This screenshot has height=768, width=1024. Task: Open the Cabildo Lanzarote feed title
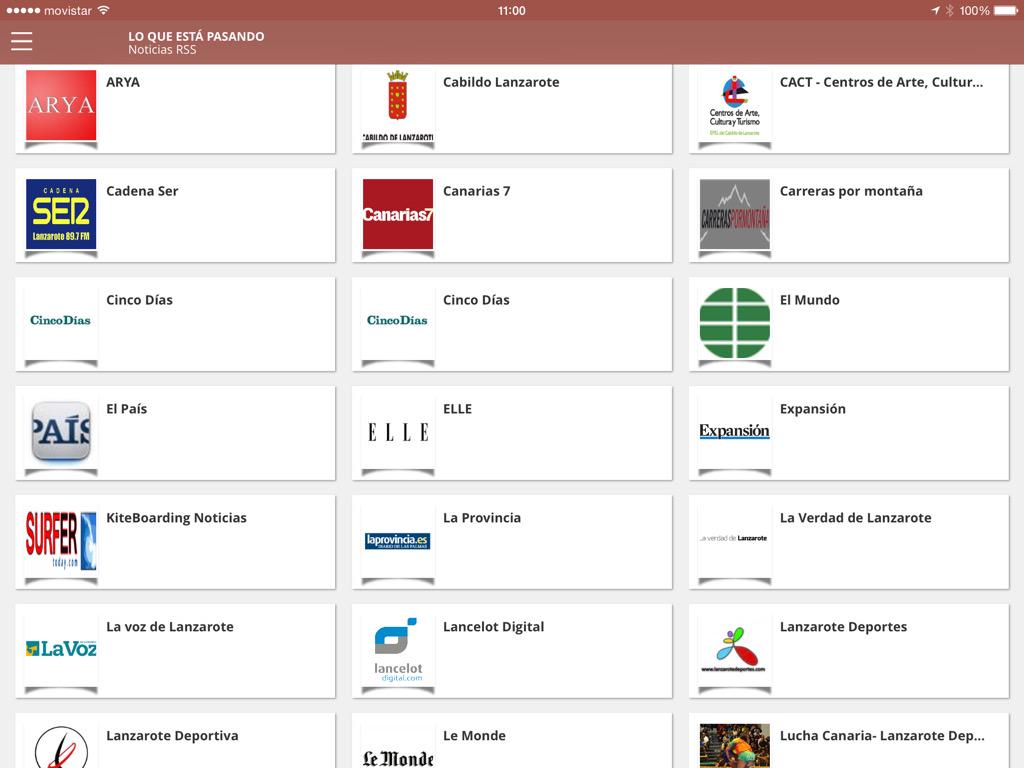pos(501,82)
